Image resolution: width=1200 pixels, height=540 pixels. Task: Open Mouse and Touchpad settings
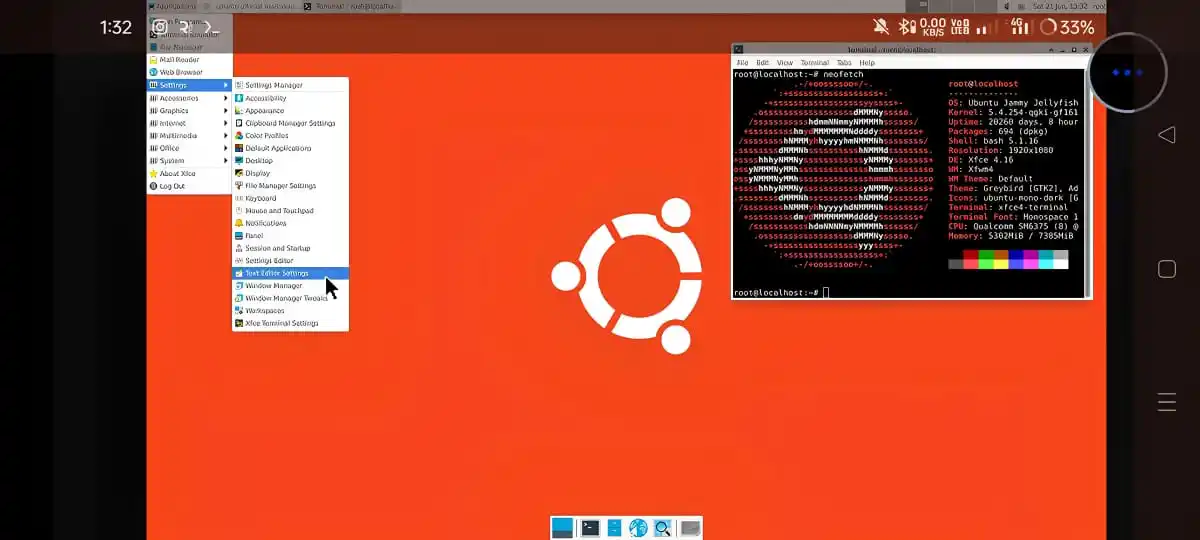tap(290, 211)
